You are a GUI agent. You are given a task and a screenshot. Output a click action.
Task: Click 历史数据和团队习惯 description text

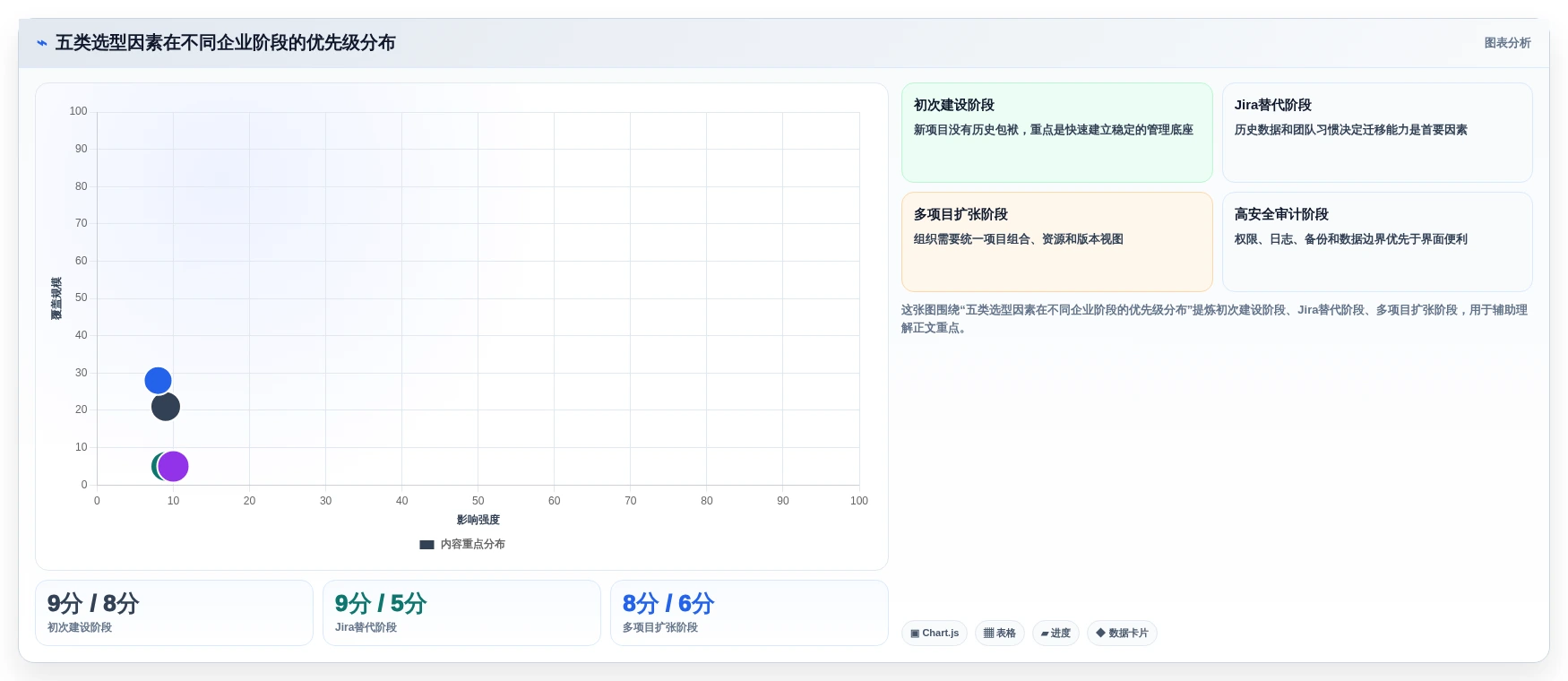pyautogui.click(x=1350, y=130)
